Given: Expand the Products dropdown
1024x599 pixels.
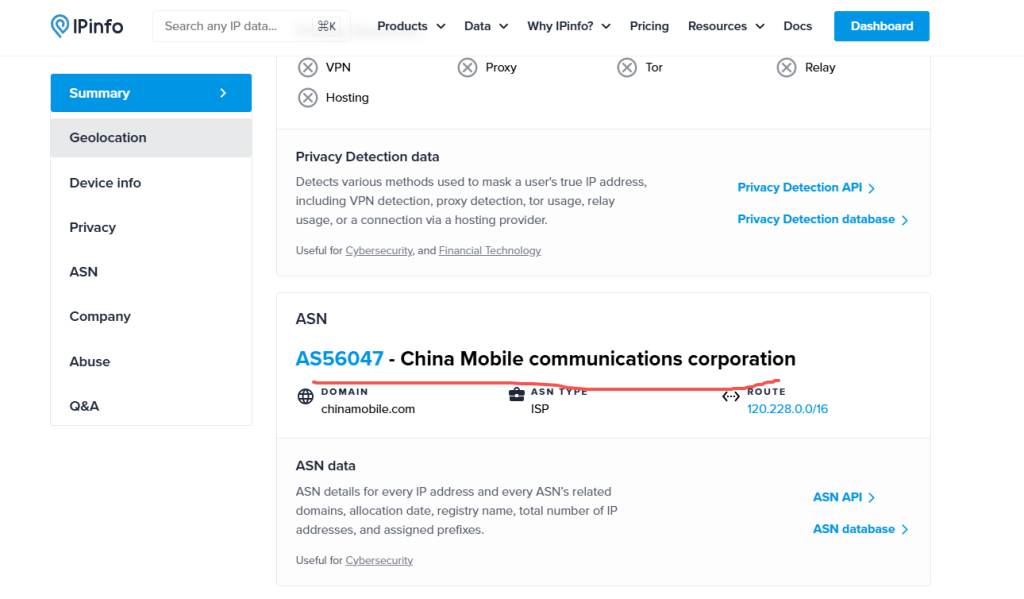Looking at the screenshot, I should (410, 26).
